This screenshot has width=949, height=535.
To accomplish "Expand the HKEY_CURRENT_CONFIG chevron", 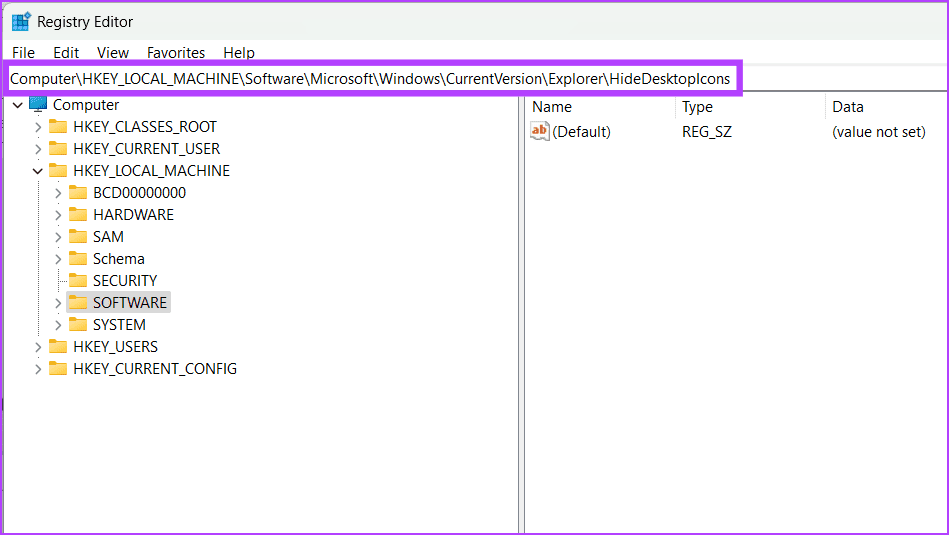I will pos(38,369).
